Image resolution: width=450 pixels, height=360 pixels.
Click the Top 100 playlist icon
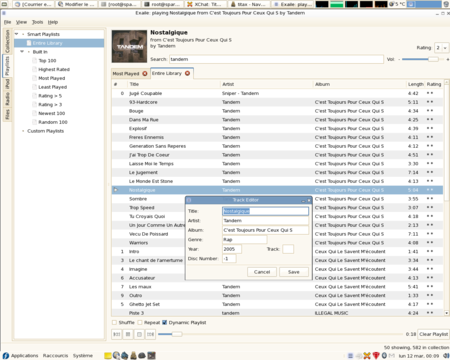pyautogui.click(x=34, y=61)
